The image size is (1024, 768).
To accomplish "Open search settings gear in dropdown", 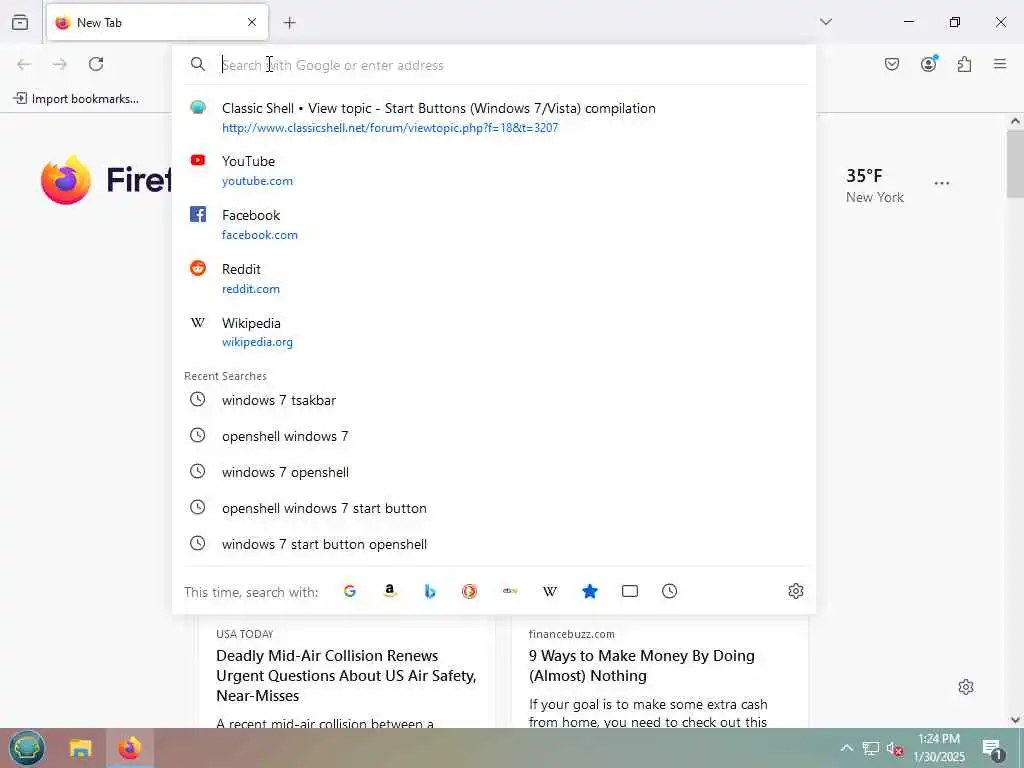I will coord(795,591).
